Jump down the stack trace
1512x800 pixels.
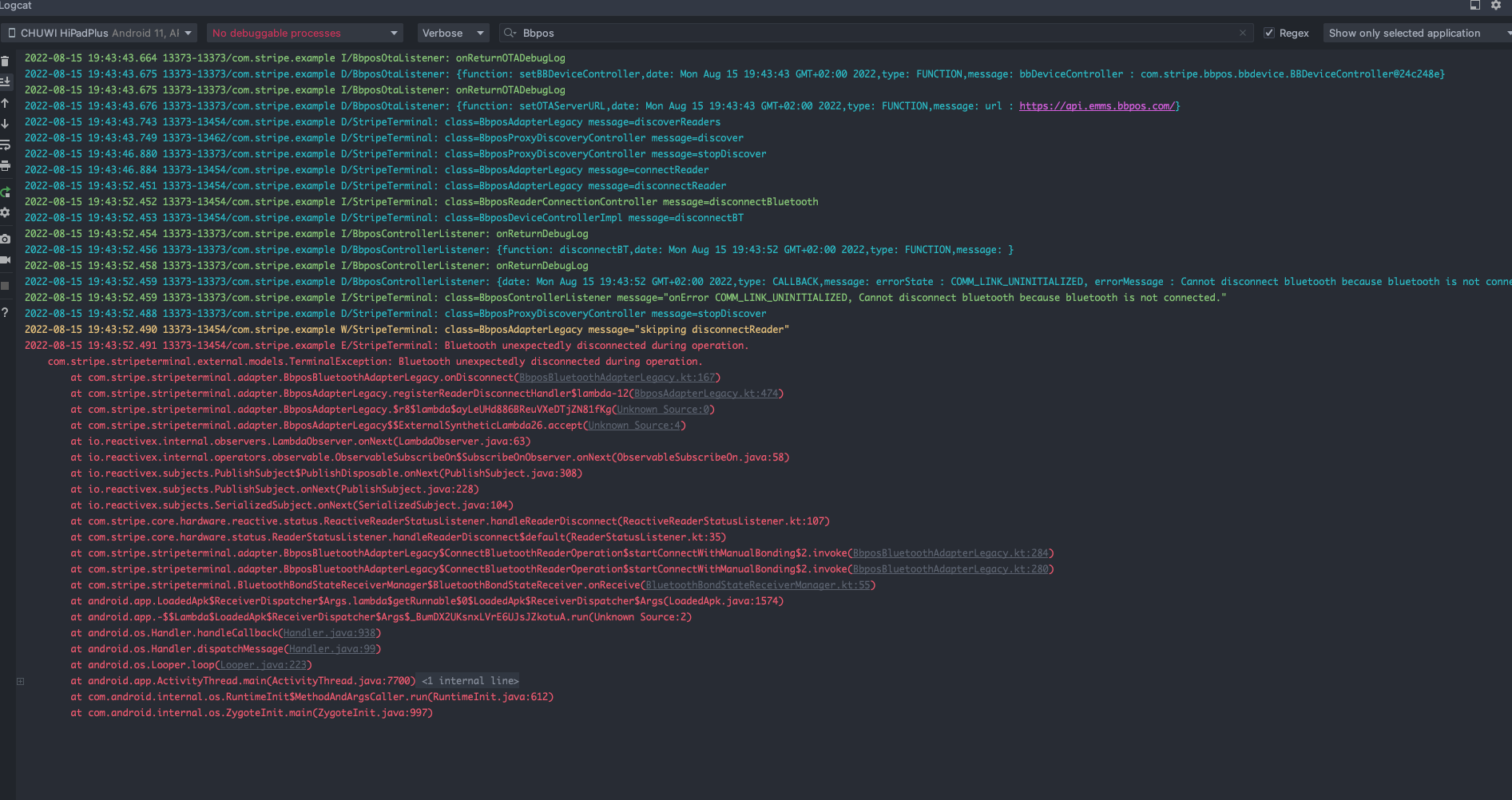[x=6, y=124]
